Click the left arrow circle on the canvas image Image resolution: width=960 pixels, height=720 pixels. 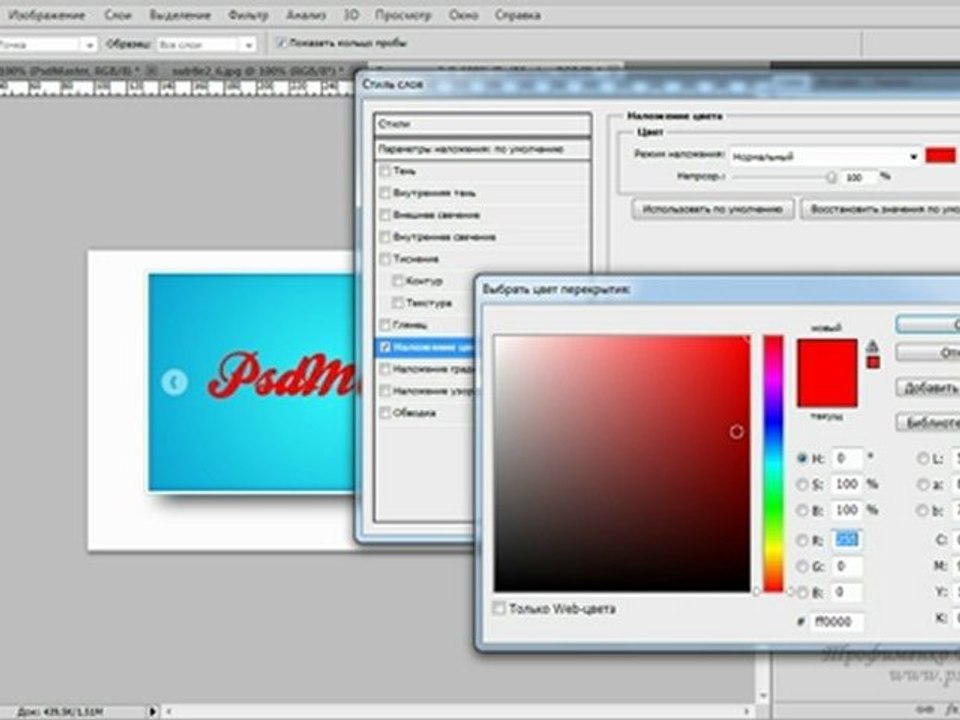(174, 381)
